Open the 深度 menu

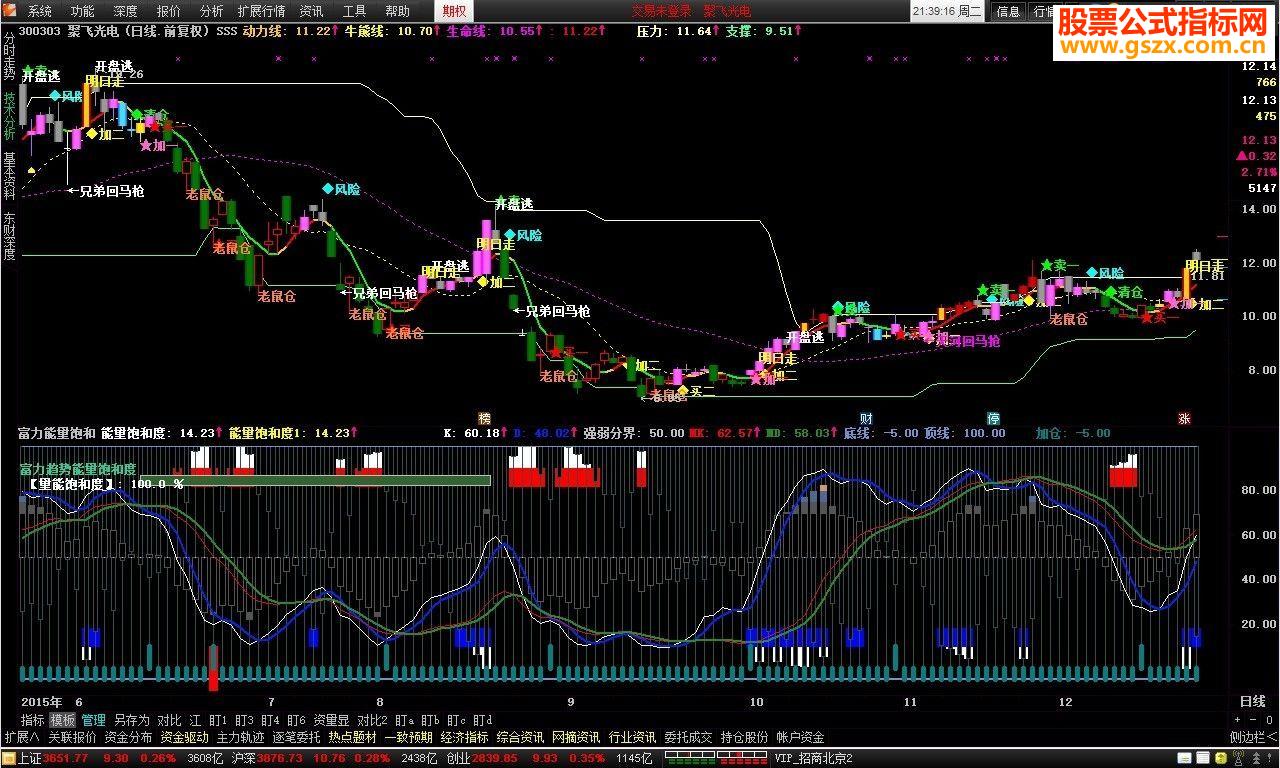[126, 11]
